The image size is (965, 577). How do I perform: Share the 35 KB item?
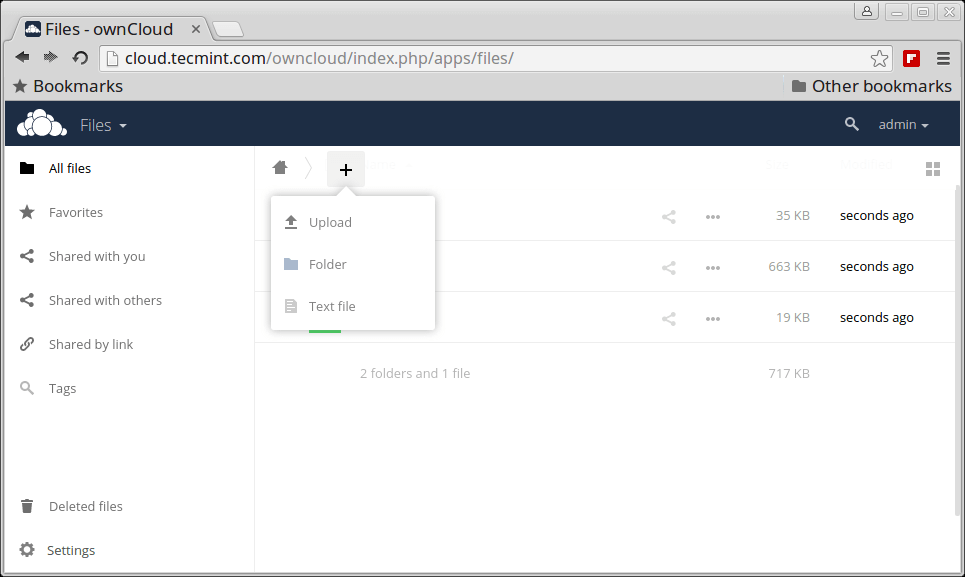tap(669, 217)
